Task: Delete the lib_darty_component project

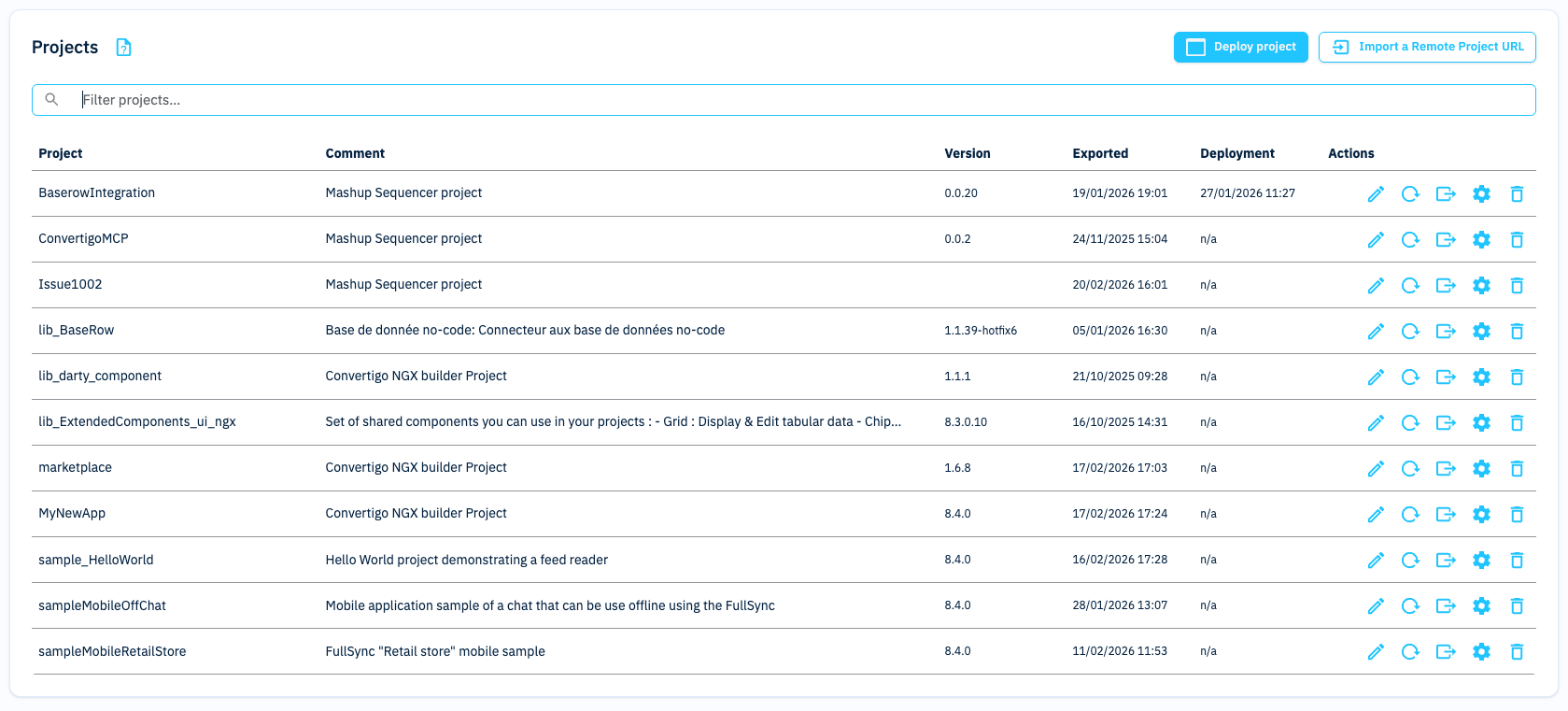Action: pyautogui.click(x=1517, y=377)
